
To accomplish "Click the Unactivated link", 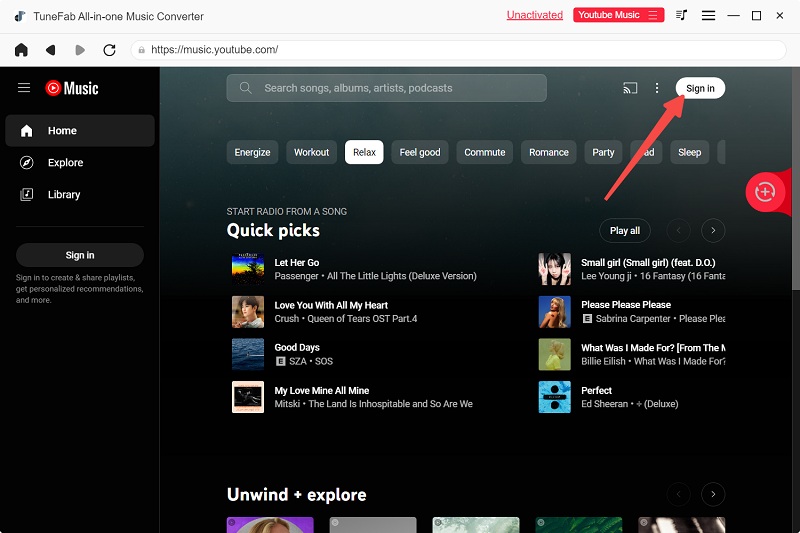I will pyautogui.click(x=535, y=15).
